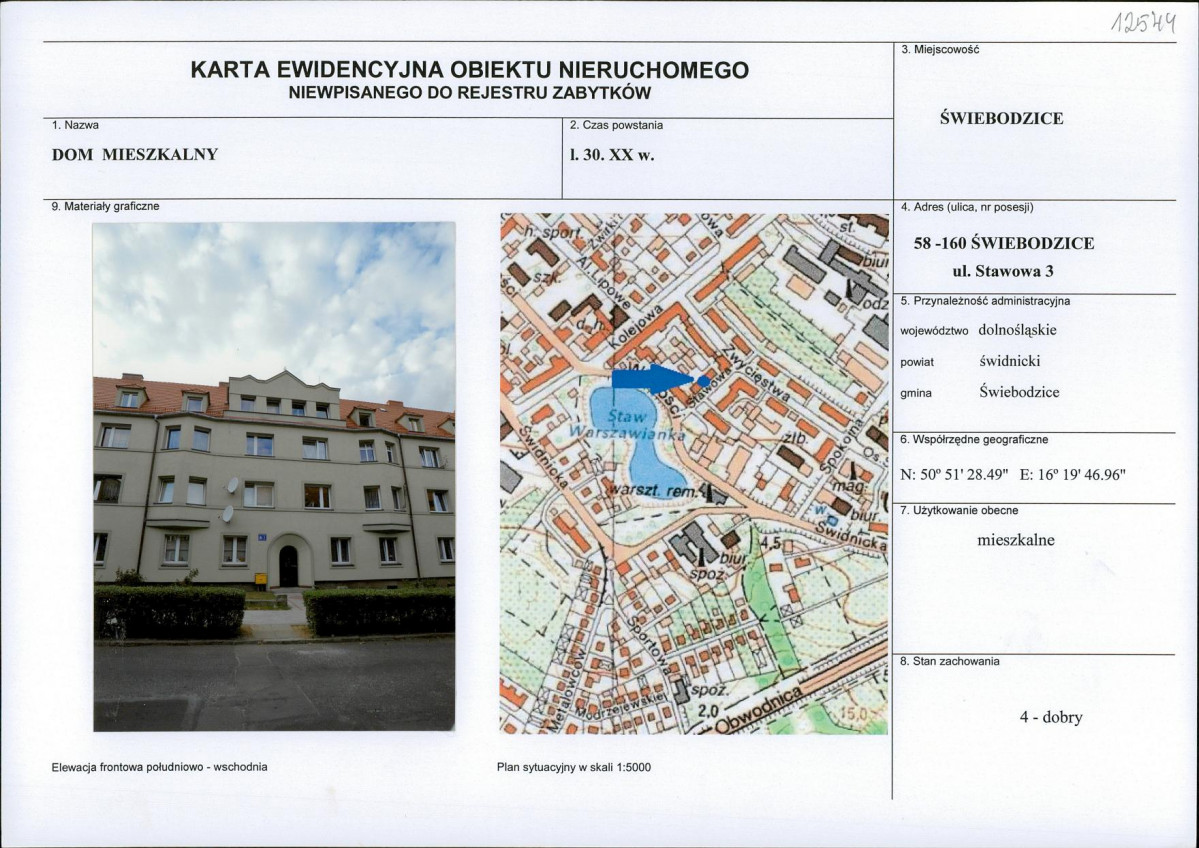Click the label 6. Współrzędne geograficzne
Image resolution: width=1199 pixels, height=848 pixels.
coord(974,440)
